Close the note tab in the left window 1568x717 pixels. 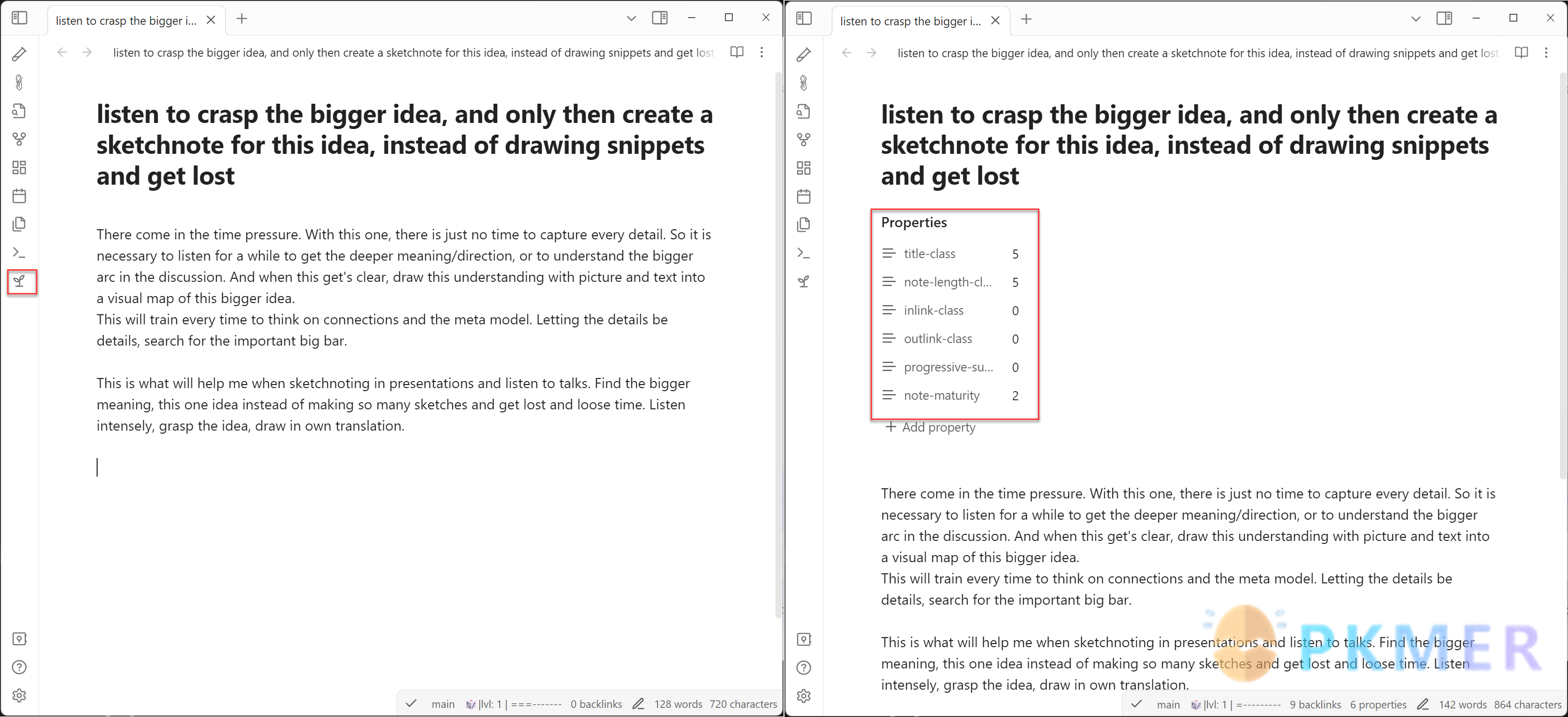[210, 20]
